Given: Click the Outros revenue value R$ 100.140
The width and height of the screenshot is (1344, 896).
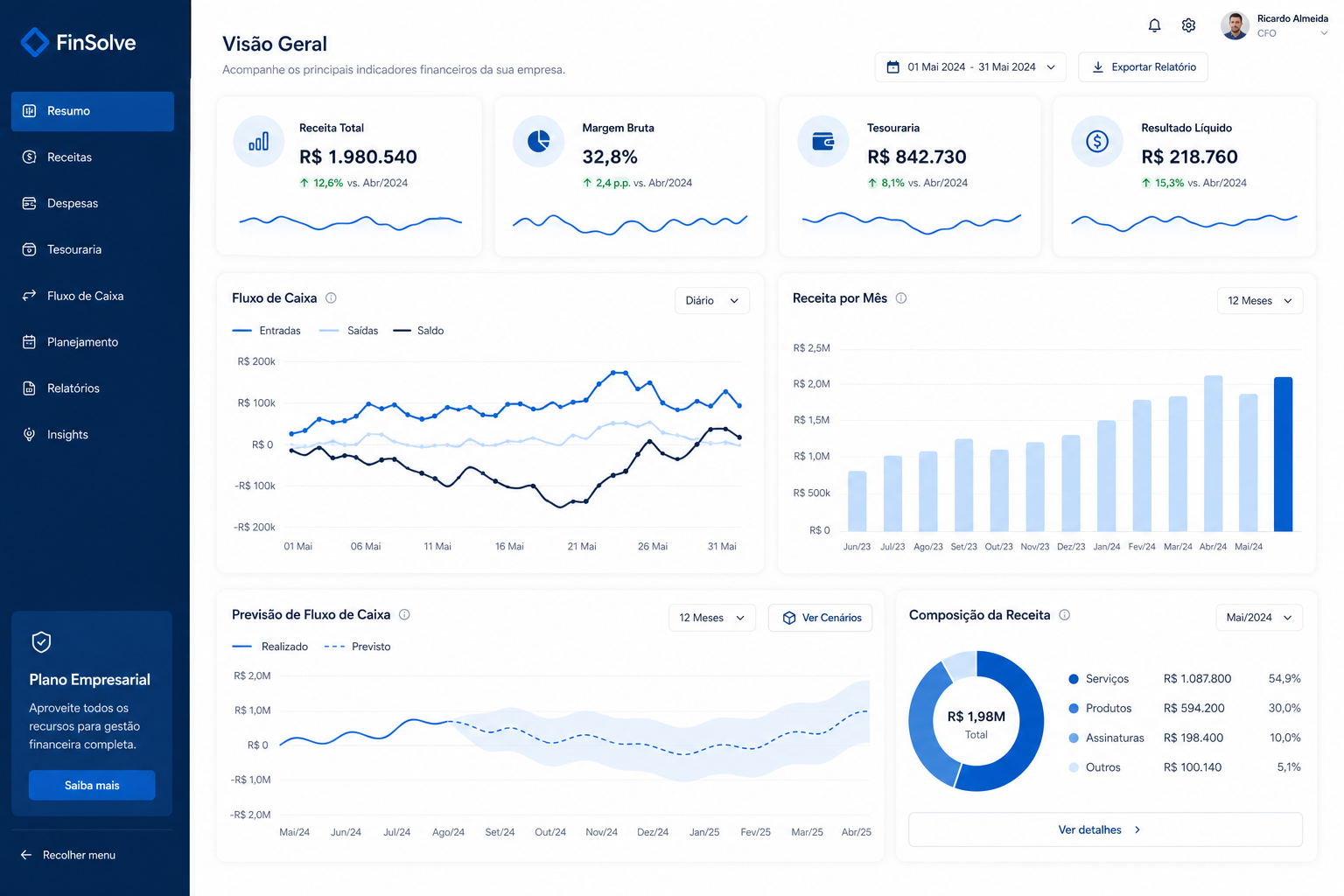Looking at the screenshot, I should click(1193, 767).
